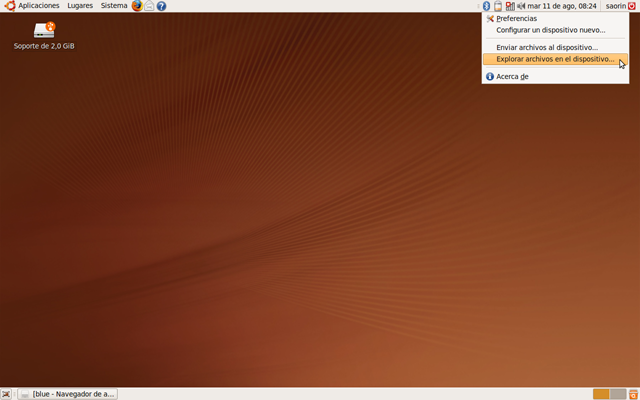
Task: Open the Firefox browser launcher
Action: [137, 6]
